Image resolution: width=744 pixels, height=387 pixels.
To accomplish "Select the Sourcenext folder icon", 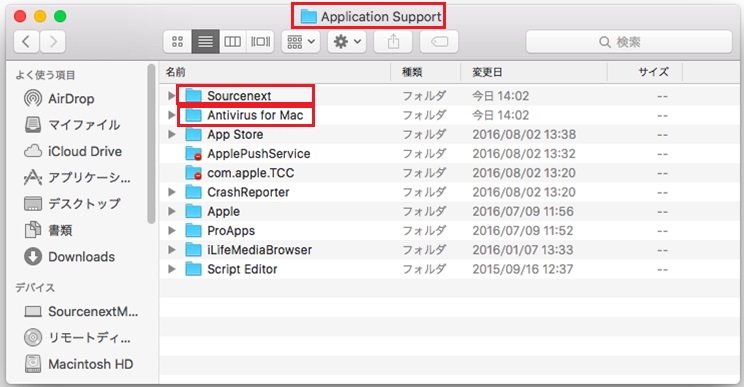I will 193,96.
